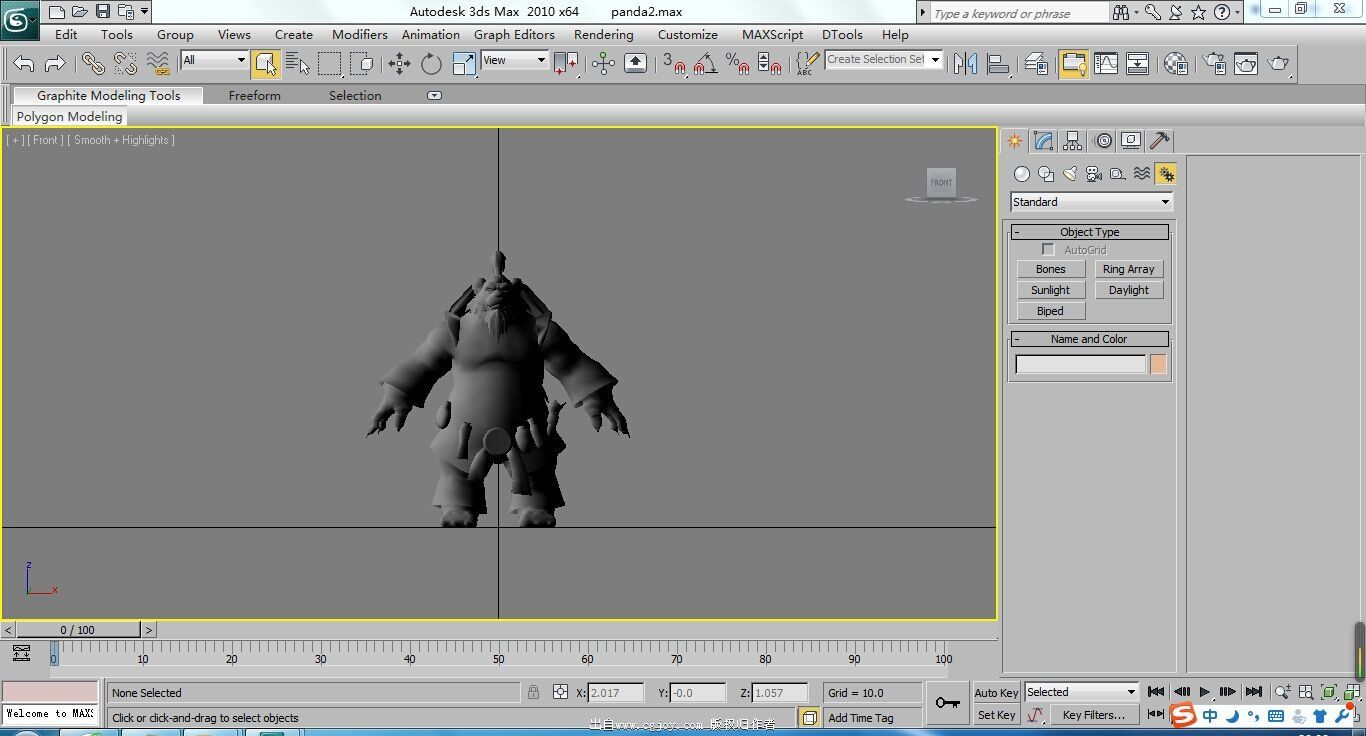Toggle Angle Snap
Screen dimensions: 1366x736
tap(705, 64)
